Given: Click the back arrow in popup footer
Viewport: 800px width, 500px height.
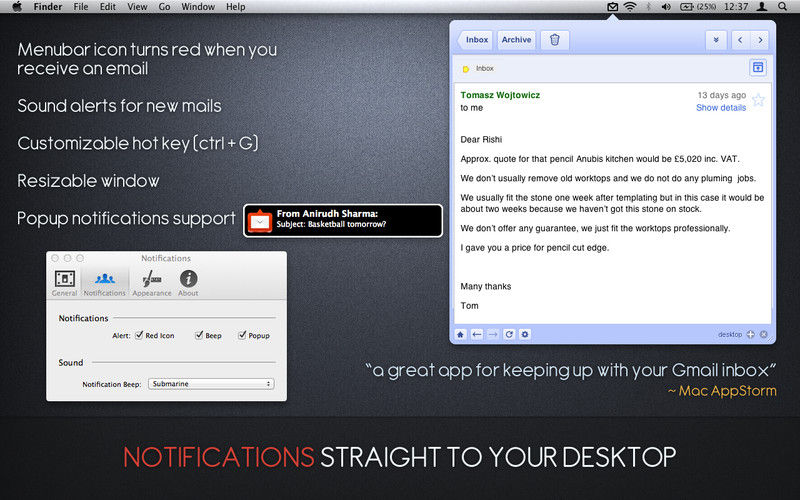Looking at the screenshot, I should tap(477, 335).
